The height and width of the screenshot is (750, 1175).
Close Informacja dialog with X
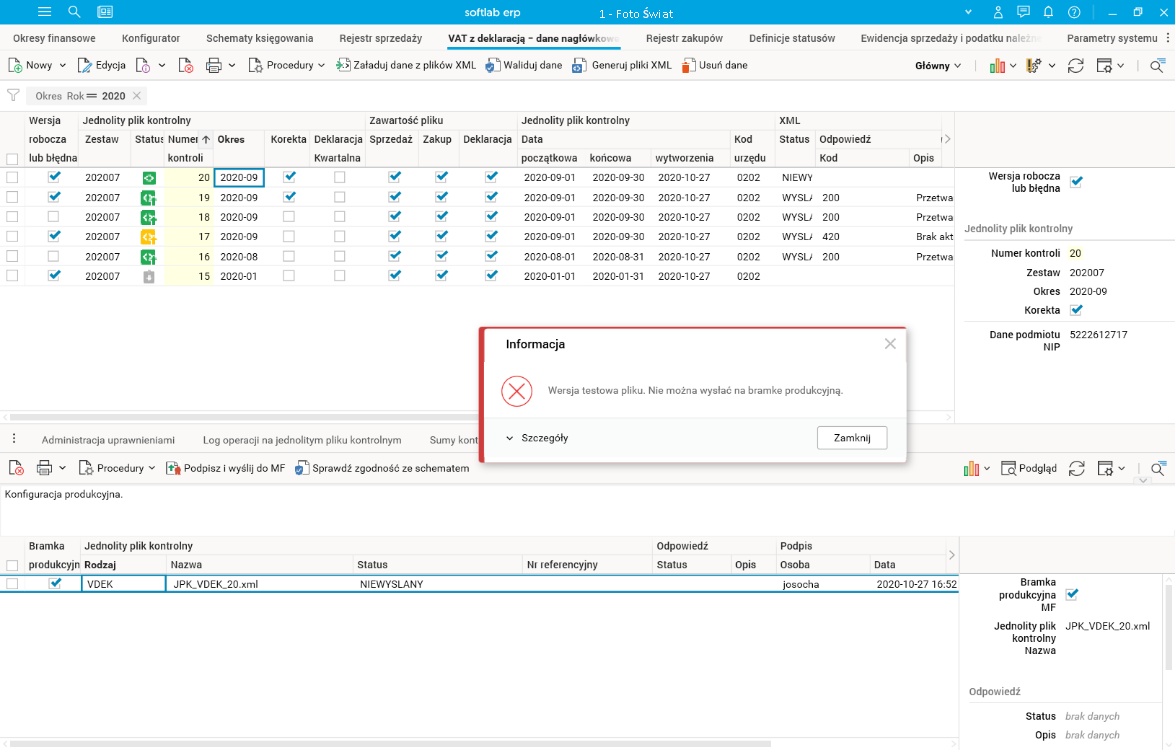click(889, 344)
